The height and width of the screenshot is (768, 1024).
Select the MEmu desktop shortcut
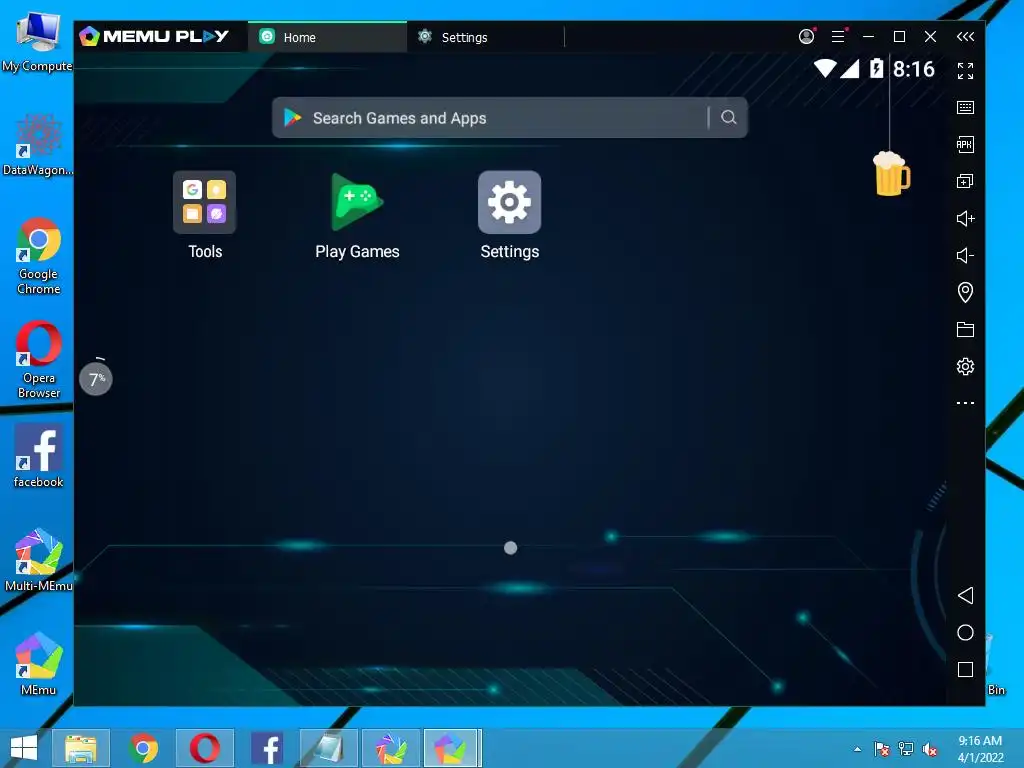[39, 664]
